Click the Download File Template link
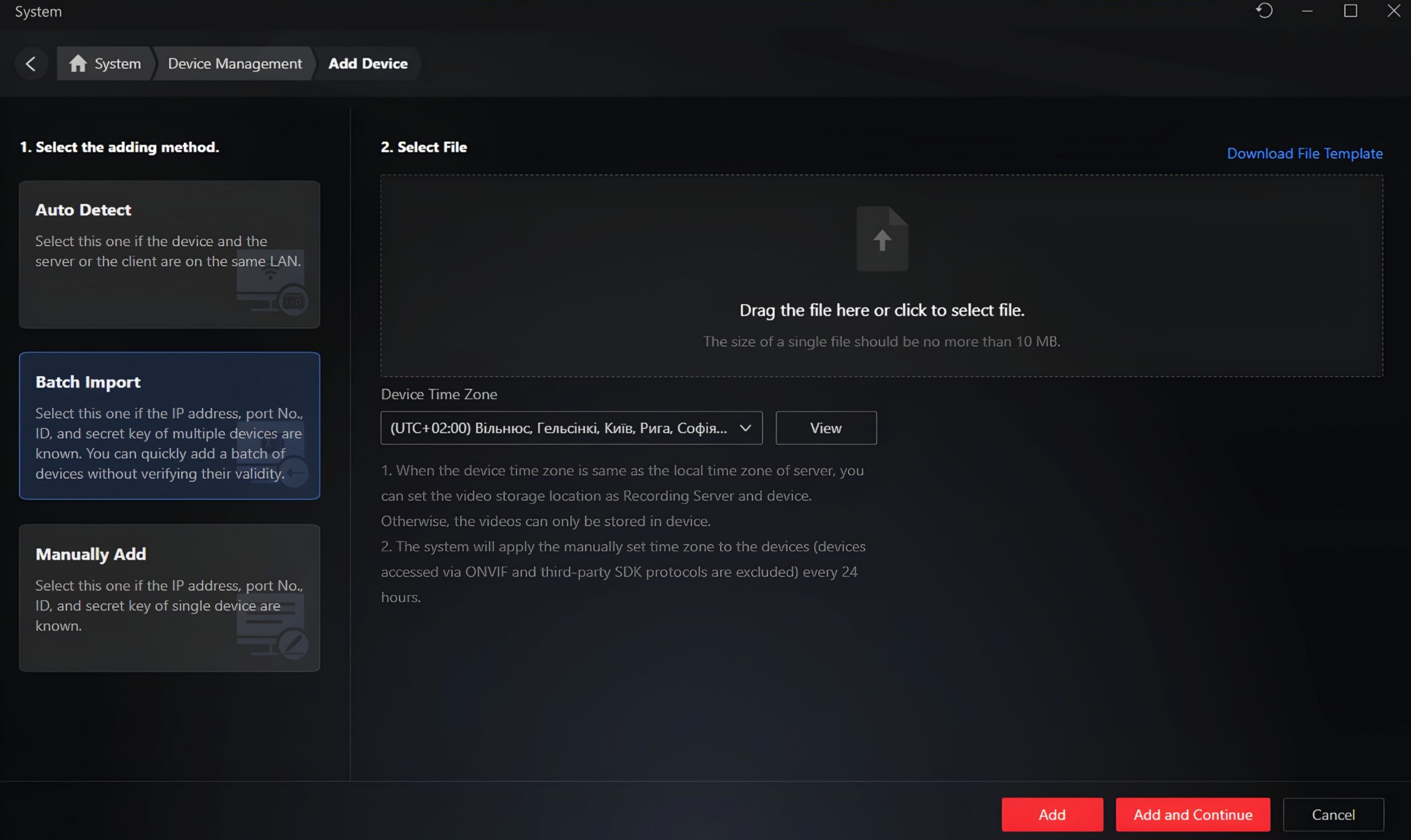 1305,153
